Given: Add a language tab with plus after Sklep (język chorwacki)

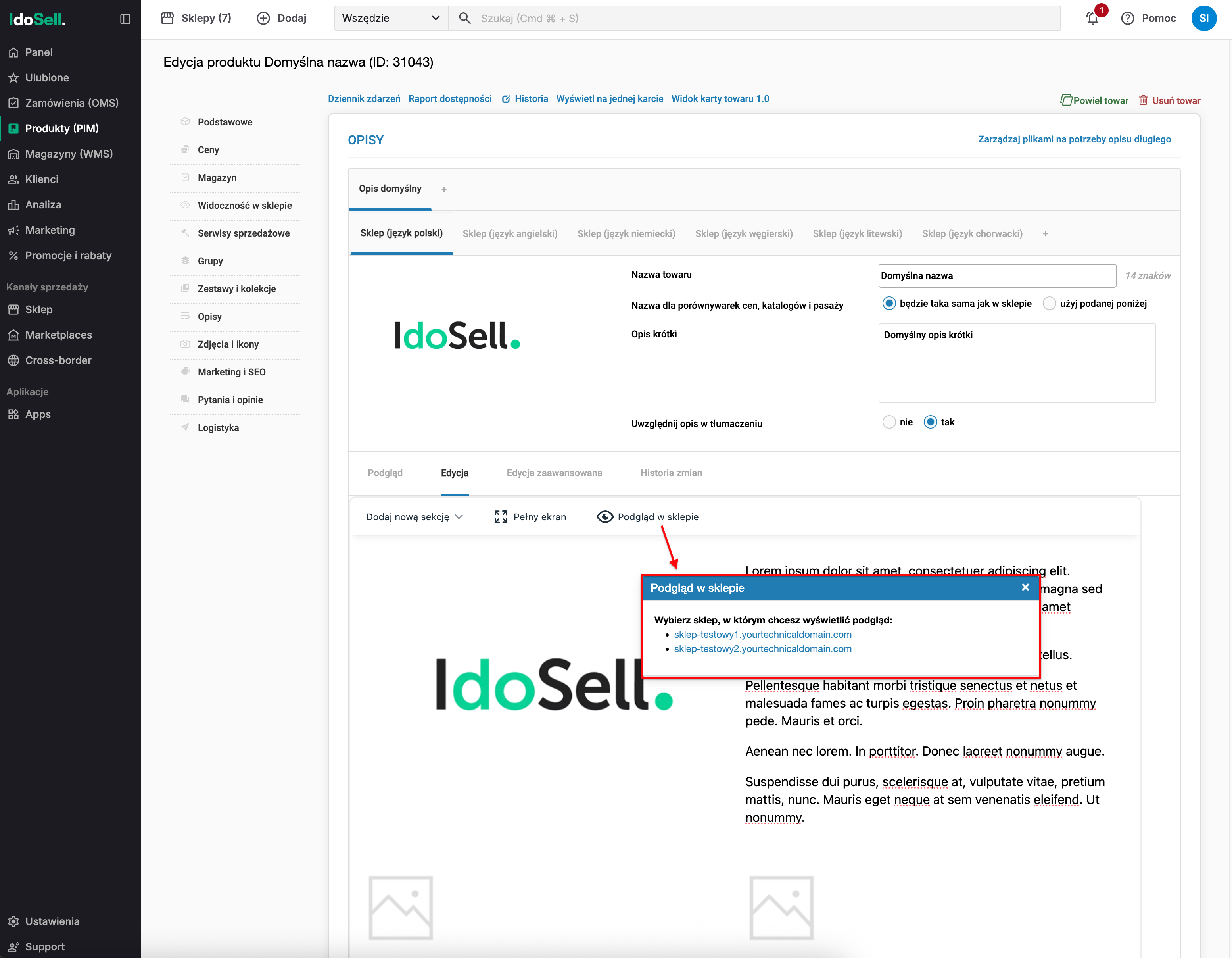Looking at the screenshot, I should (x=1045, y=234).
